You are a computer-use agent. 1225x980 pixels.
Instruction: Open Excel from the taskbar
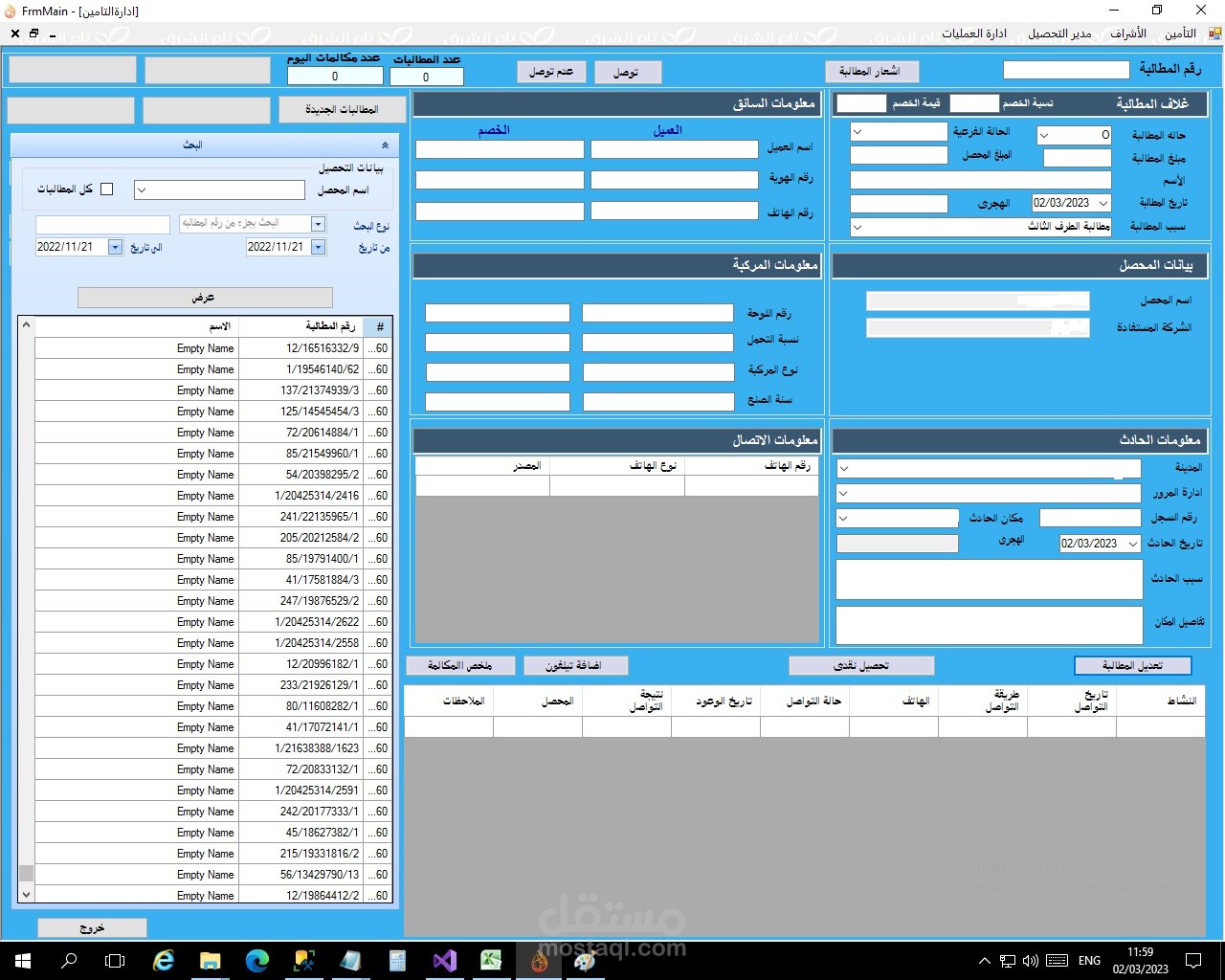pyautogui.click(x=492, y=960)
